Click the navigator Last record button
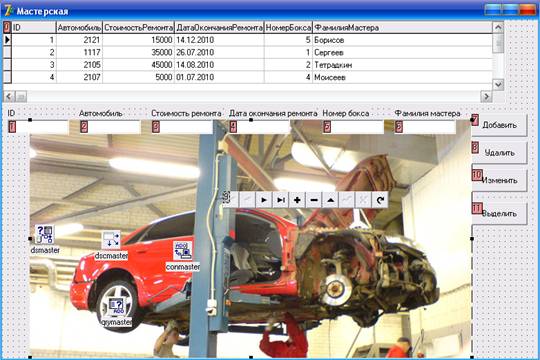This screenshot has height=360, width=540. point(280,200)
